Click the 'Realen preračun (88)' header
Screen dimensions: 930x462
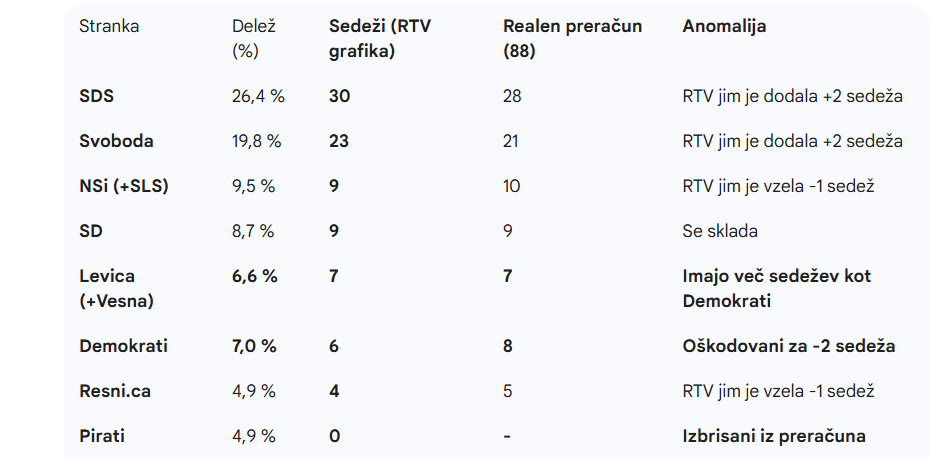[572, 38]
